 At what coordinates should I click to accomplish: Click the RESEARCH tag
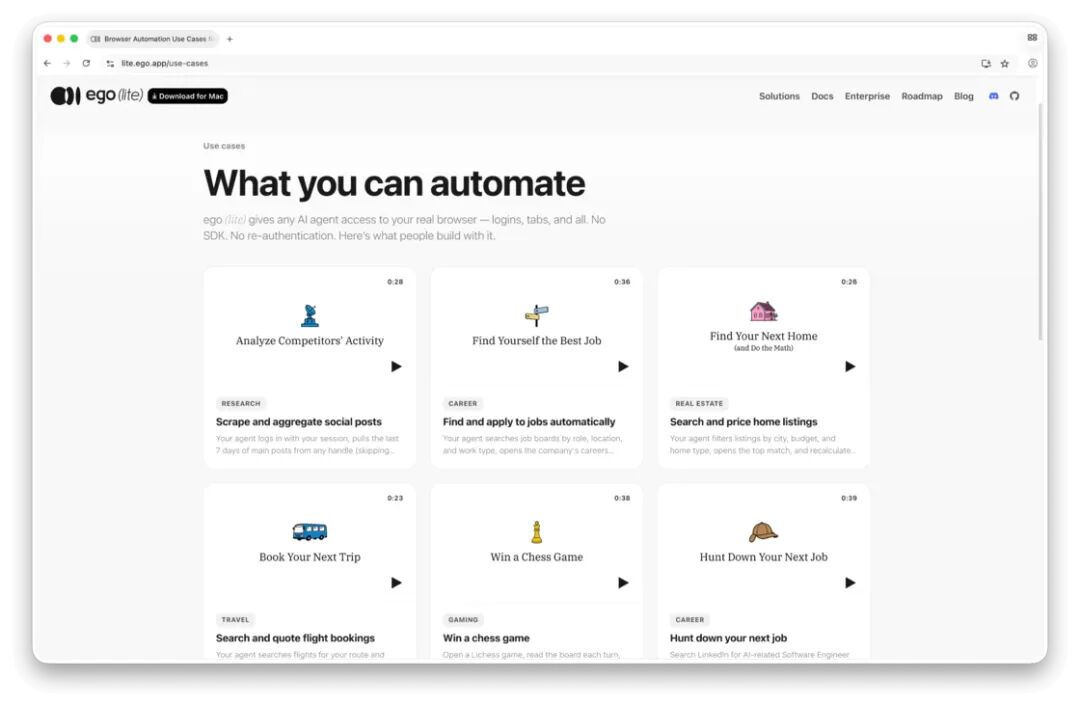[x=241, y=404]
